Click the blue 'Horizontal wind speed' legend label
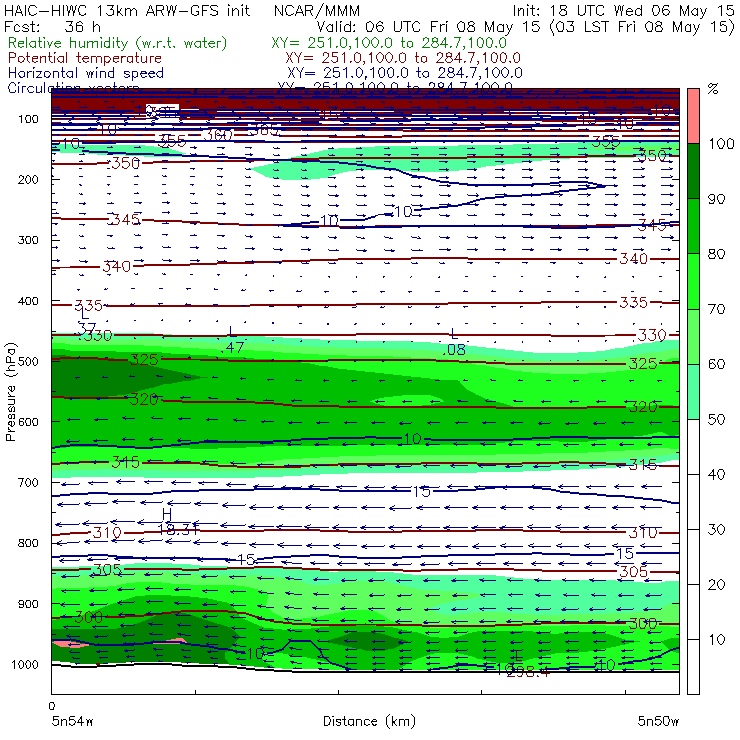 (x=86, y=73)
